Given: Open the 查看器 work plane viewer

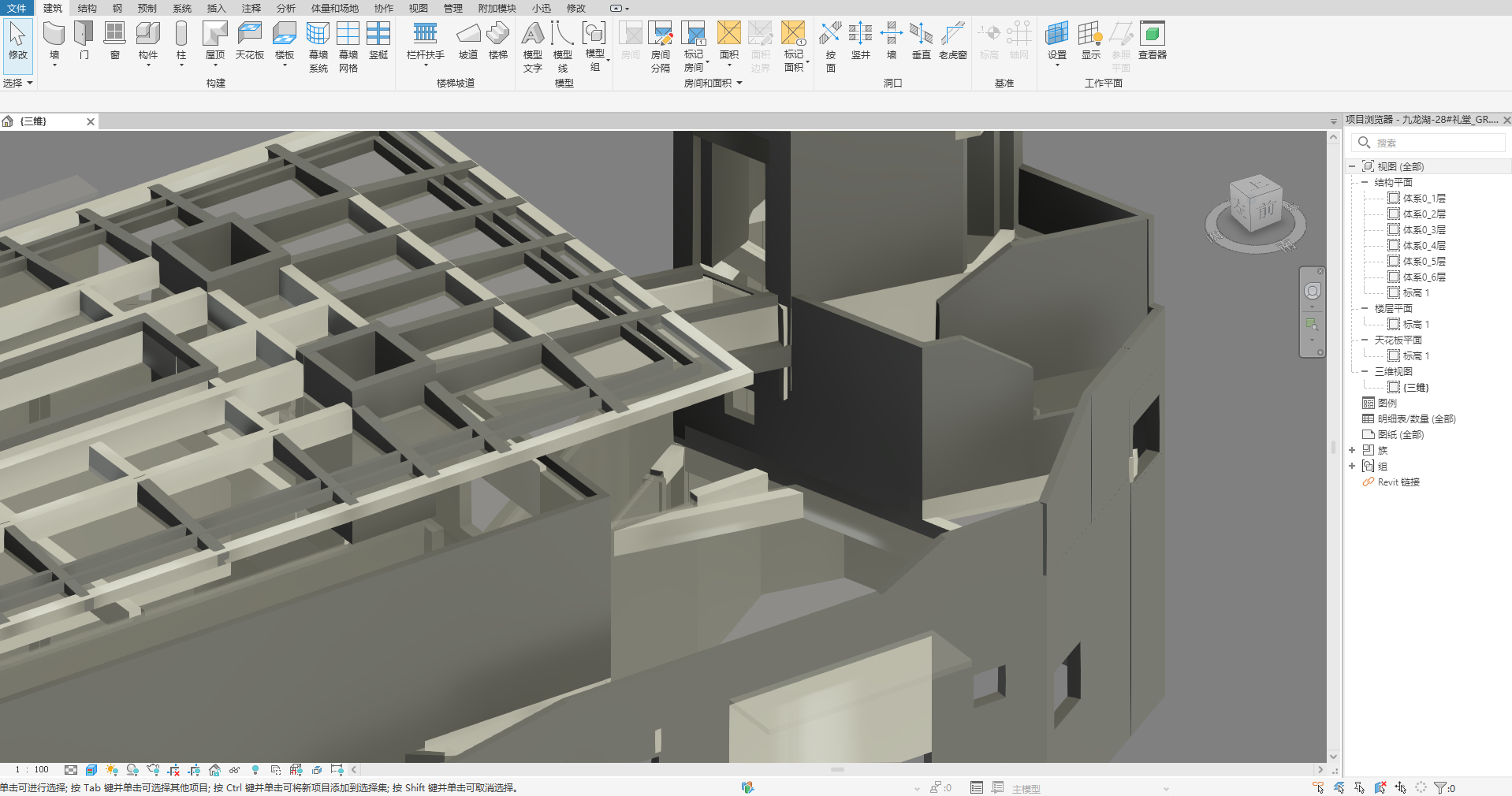Looking at the screenshot, I should click(x=1152, y=41).
